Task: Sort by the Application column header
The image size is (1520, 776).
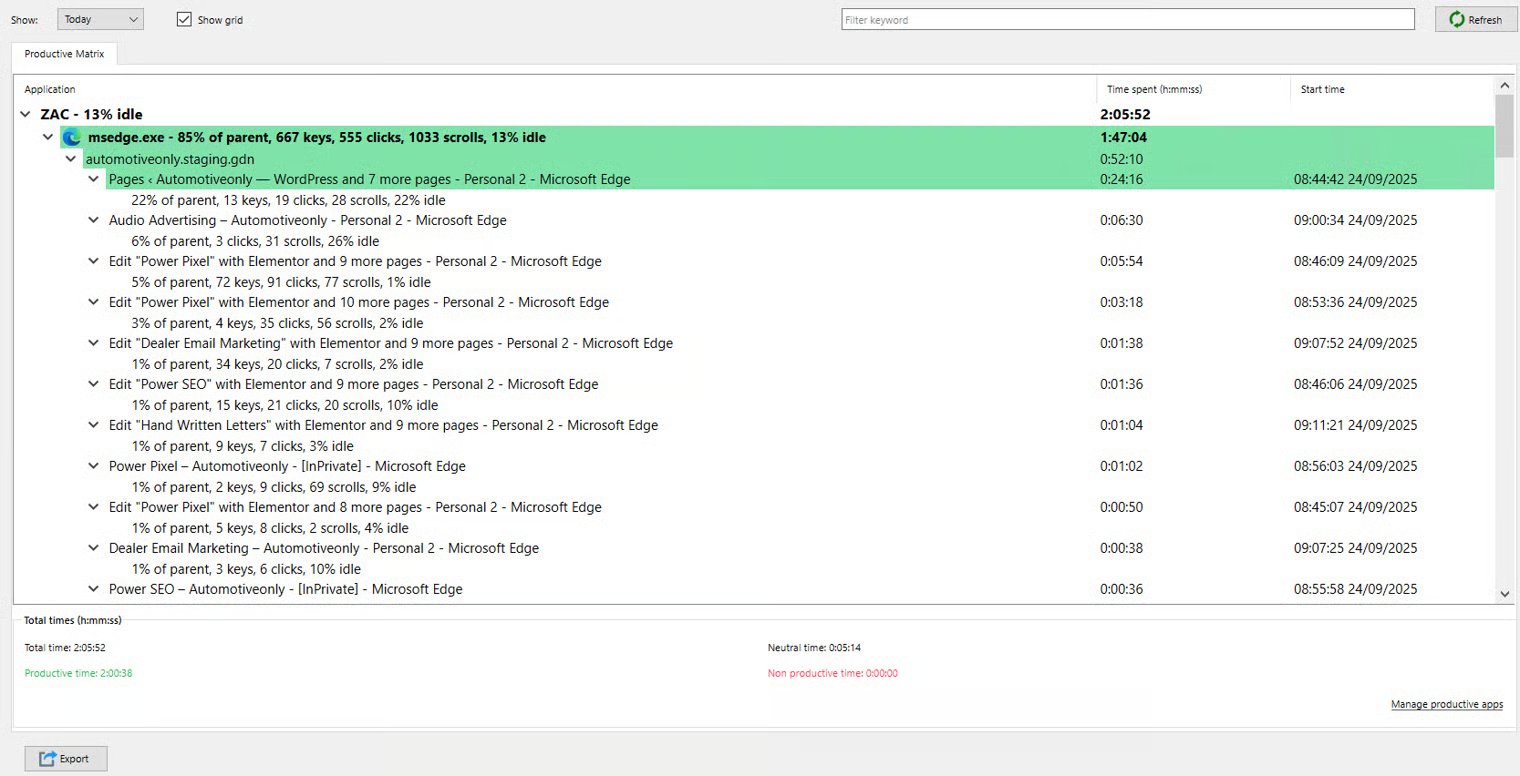Action: [x=50, y=90]
